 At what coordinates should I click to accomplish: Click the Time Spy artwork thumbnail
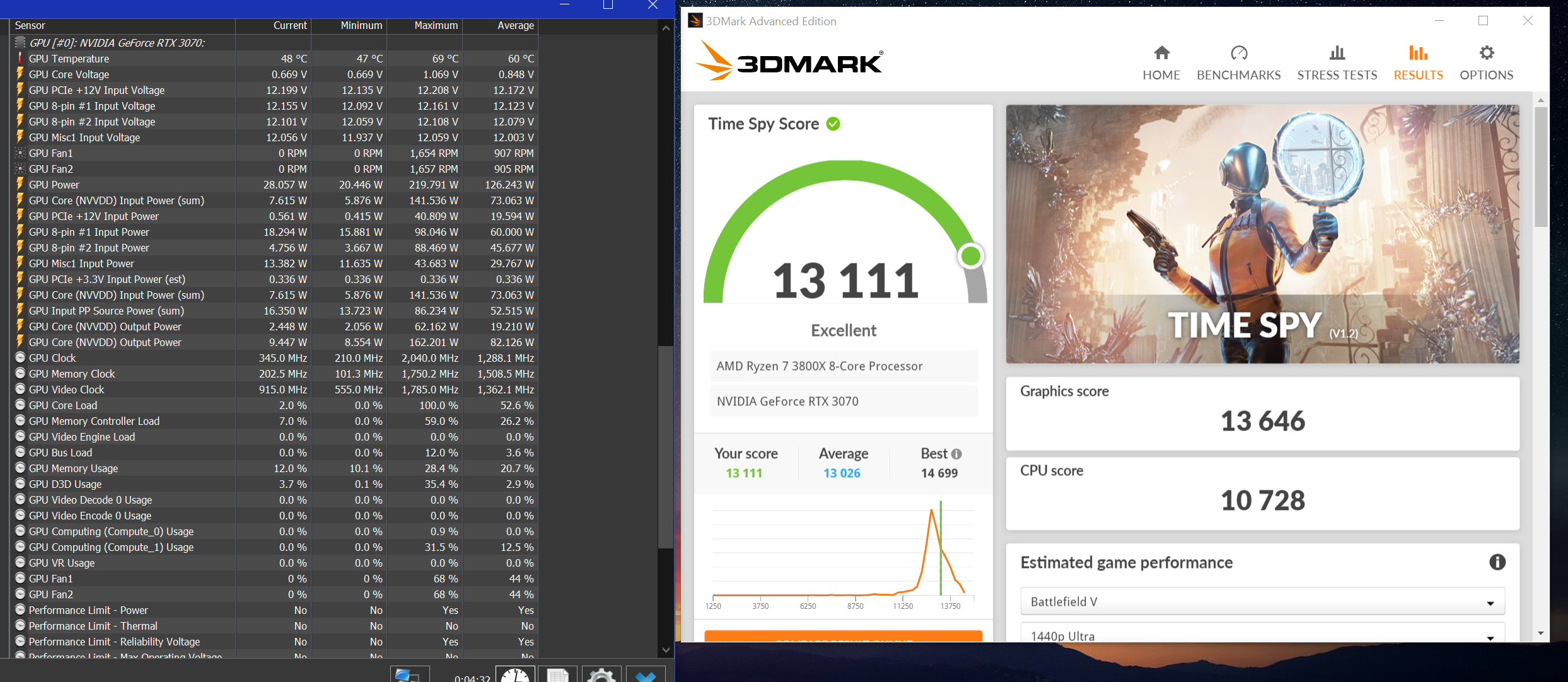pyautogui.click(x=1262, y=234)
